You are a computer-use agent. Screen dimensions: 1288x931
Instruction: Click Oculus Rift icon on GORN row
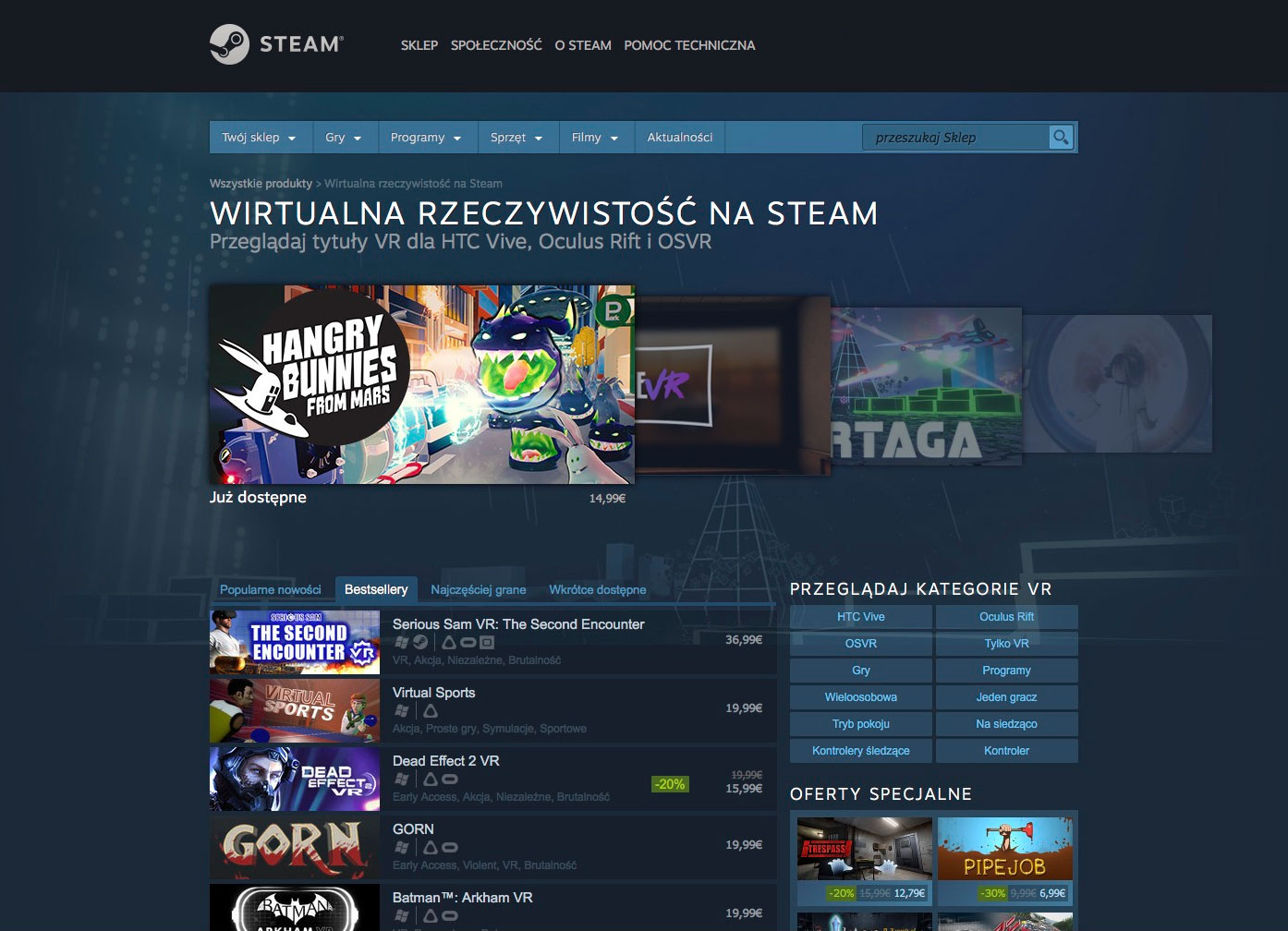[450, 847]
